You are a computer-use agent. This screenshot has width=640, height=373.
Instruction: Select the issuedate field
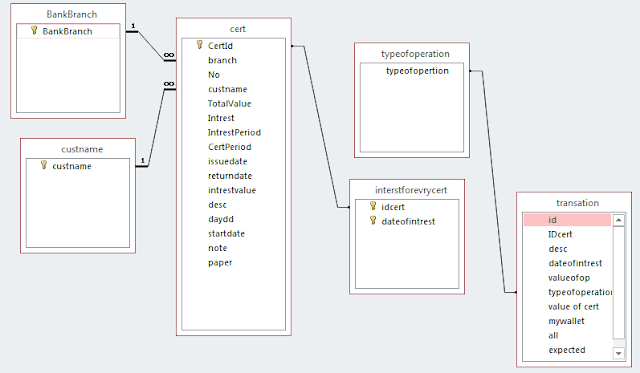[228, 162]
